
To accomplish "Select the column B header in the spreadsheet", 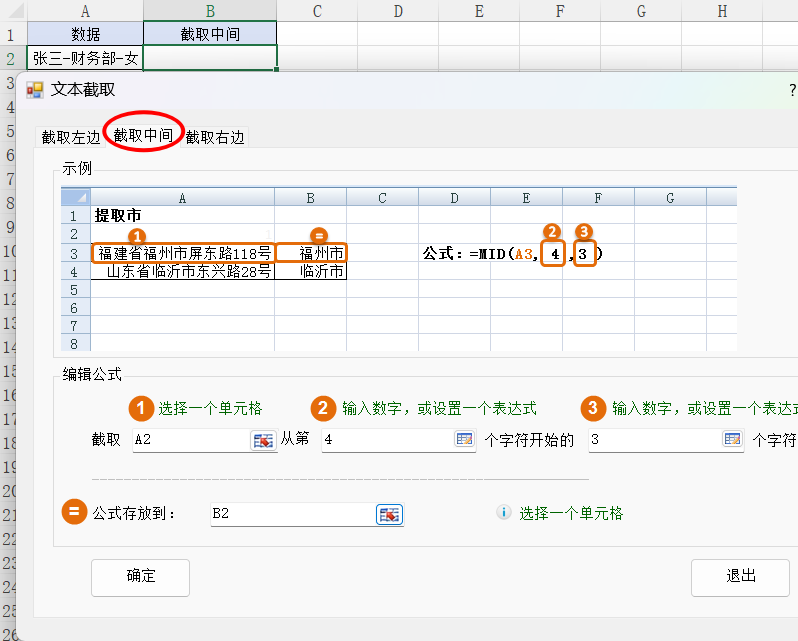I will (210, 10).
